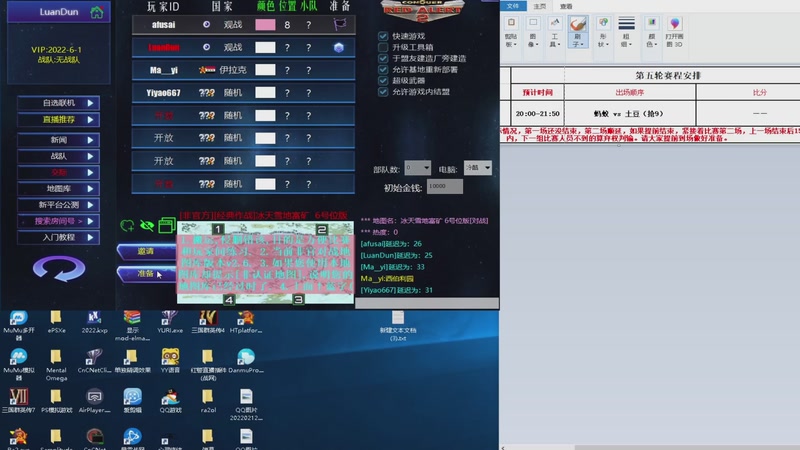This screenshot has height=450, width=800.
Task: Open the CnCNetClient desktop shortcut
Action: click(94, 361)
